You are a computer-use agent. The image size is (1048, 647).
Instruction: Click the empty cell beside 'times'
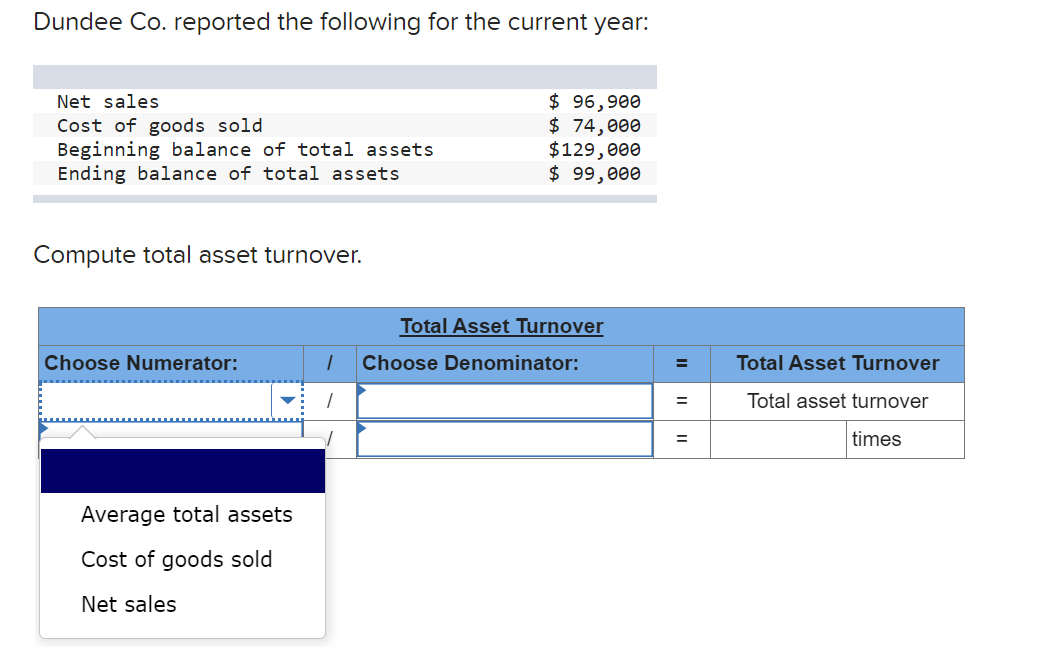click(x=778, y=439)
